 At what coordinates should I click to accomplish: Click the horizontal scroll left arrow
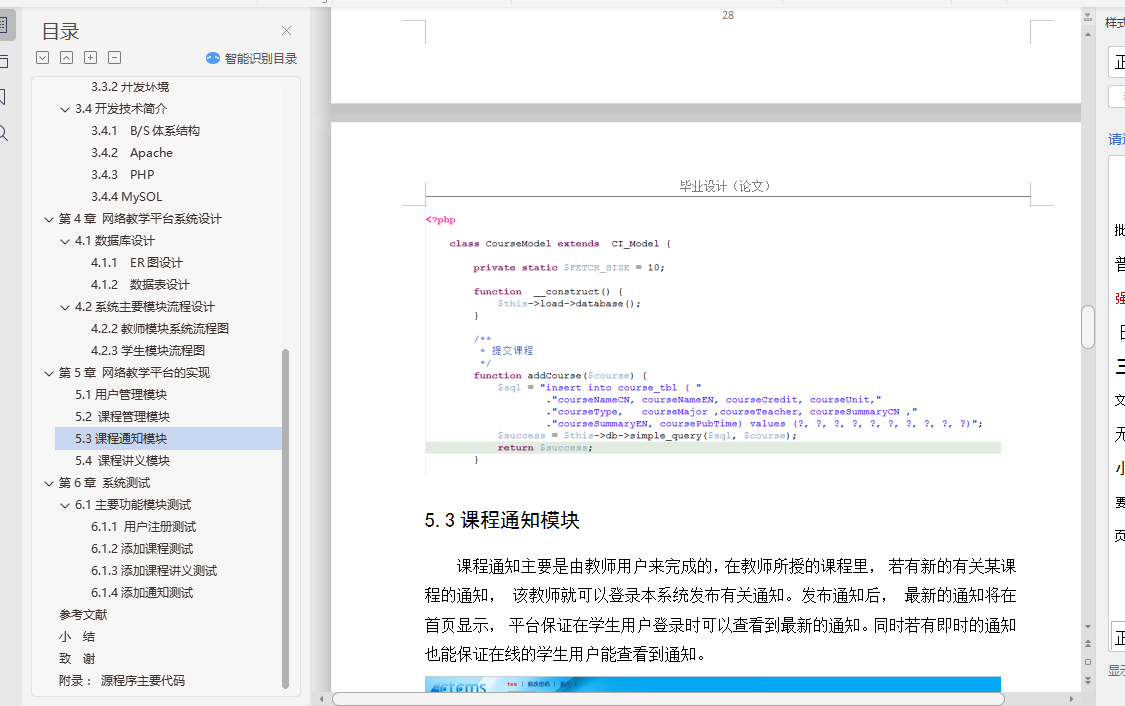click(321, 699)
